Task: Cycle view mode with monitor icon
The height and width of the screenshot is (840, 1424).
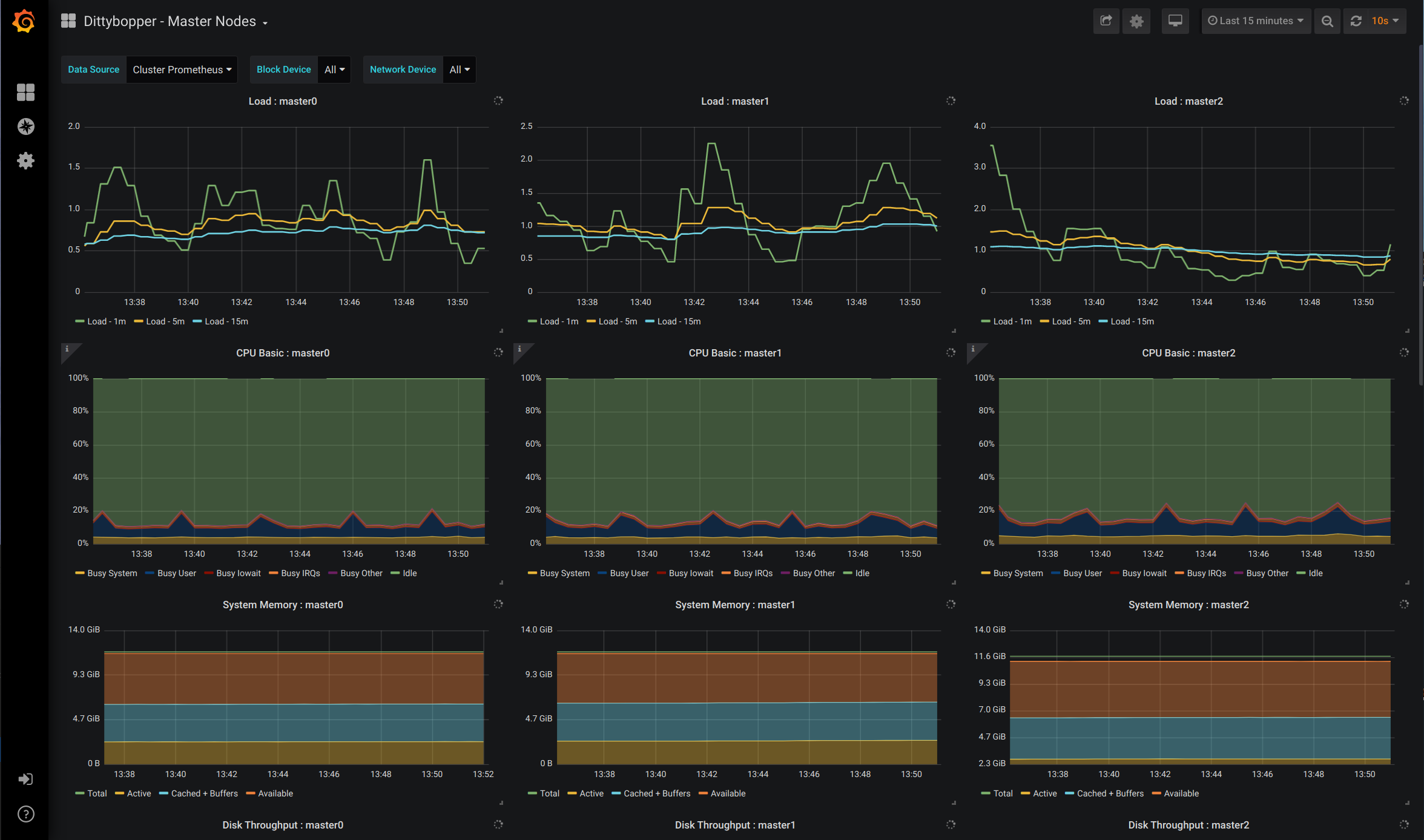Action: pos(1175,21)
